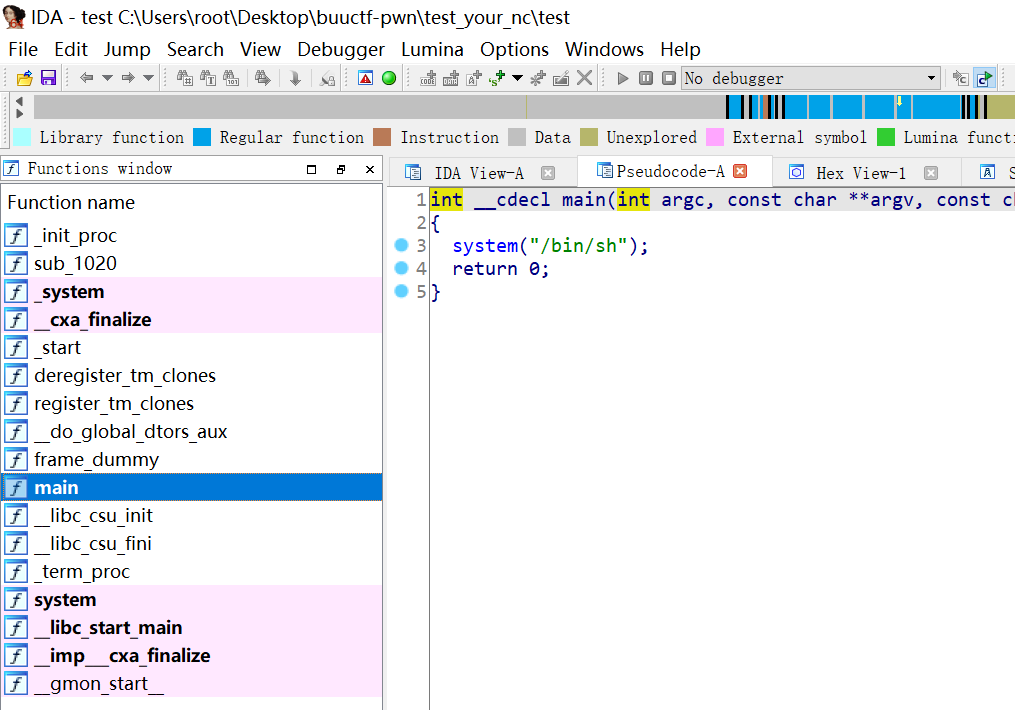Open the Windows menu
The width and height of the screenshot is (1015, 710).
pyautogui.click(x=604, y=50)
